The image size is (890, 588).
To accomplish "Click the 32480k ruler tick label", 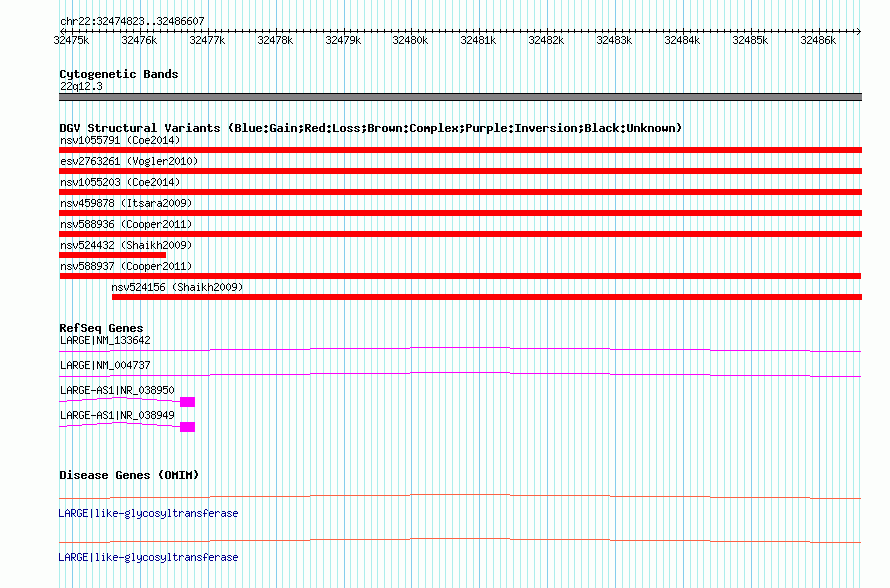I will click(x=410, y=40).
